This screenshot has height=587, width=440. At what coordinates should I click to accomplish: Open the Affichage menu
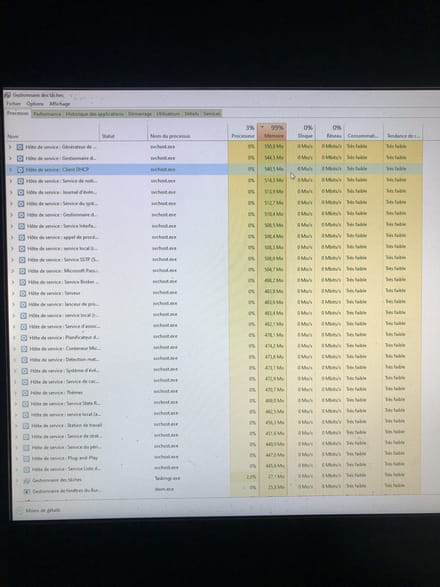click(60, 104)
